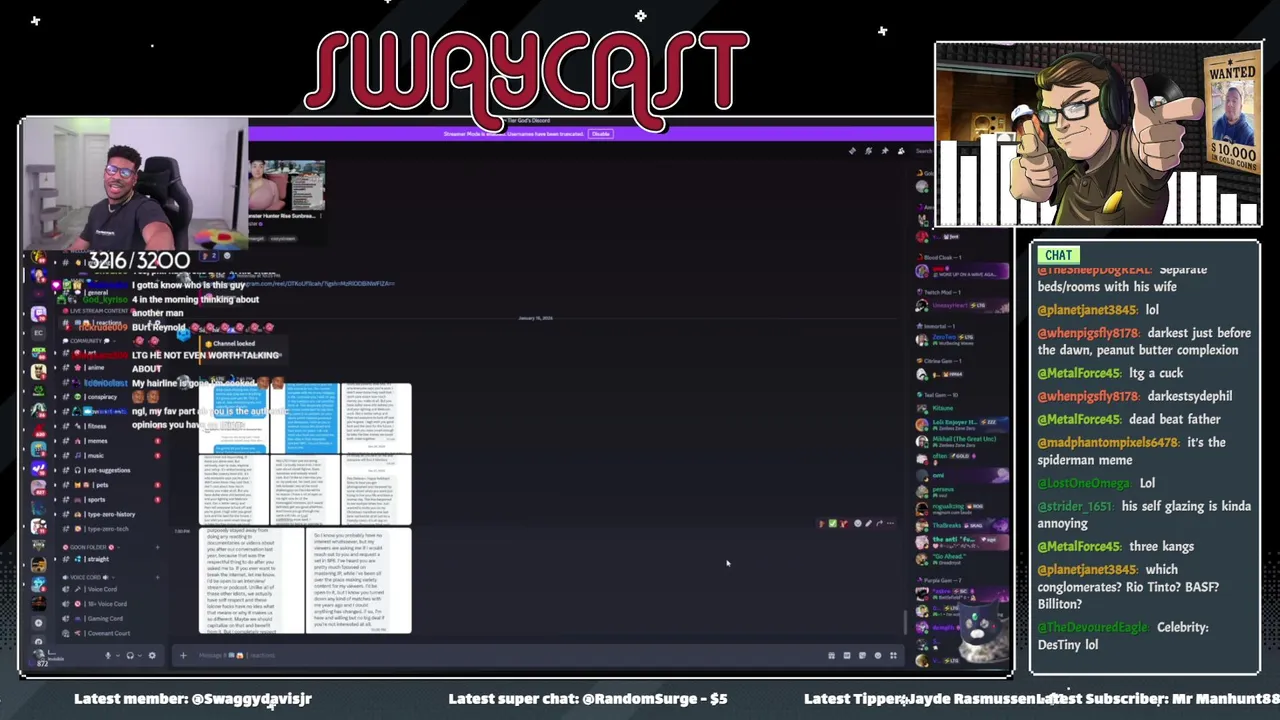Click member omi in the member list
Screen dimensions: 1280x720
(960, 476)
